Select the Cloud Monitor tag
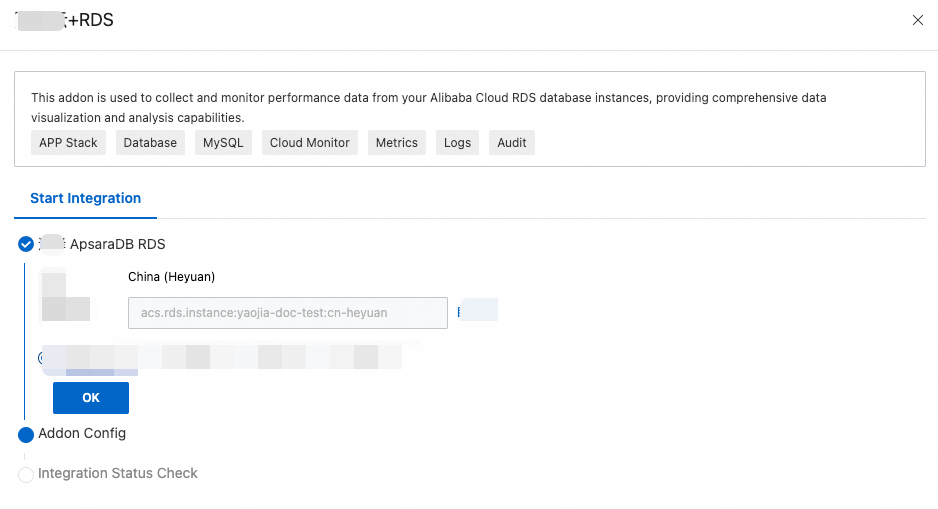The image size is (938, 509). point(310,143)
